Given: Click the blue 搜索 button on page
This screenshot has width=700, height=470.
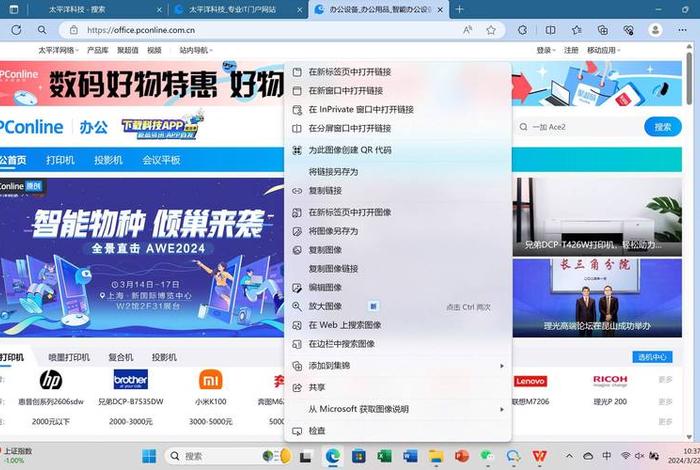Looking at the screenshot, I should [x=663, y=127].
